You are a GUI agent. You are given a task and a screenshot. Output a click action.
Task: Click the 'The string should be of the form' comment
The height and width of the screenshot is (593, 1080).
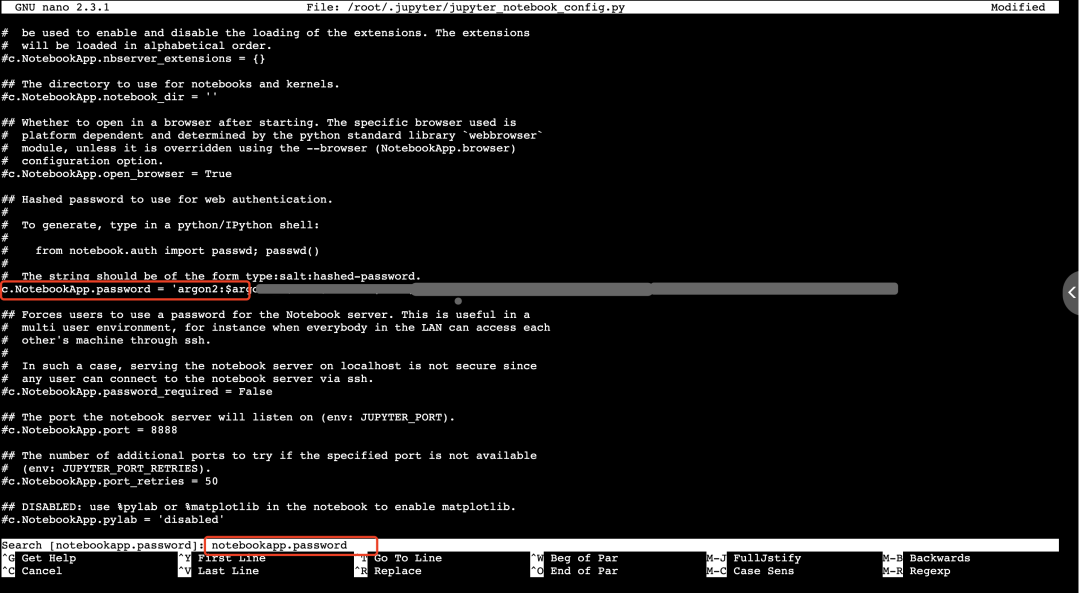click(x=211, y=276)
